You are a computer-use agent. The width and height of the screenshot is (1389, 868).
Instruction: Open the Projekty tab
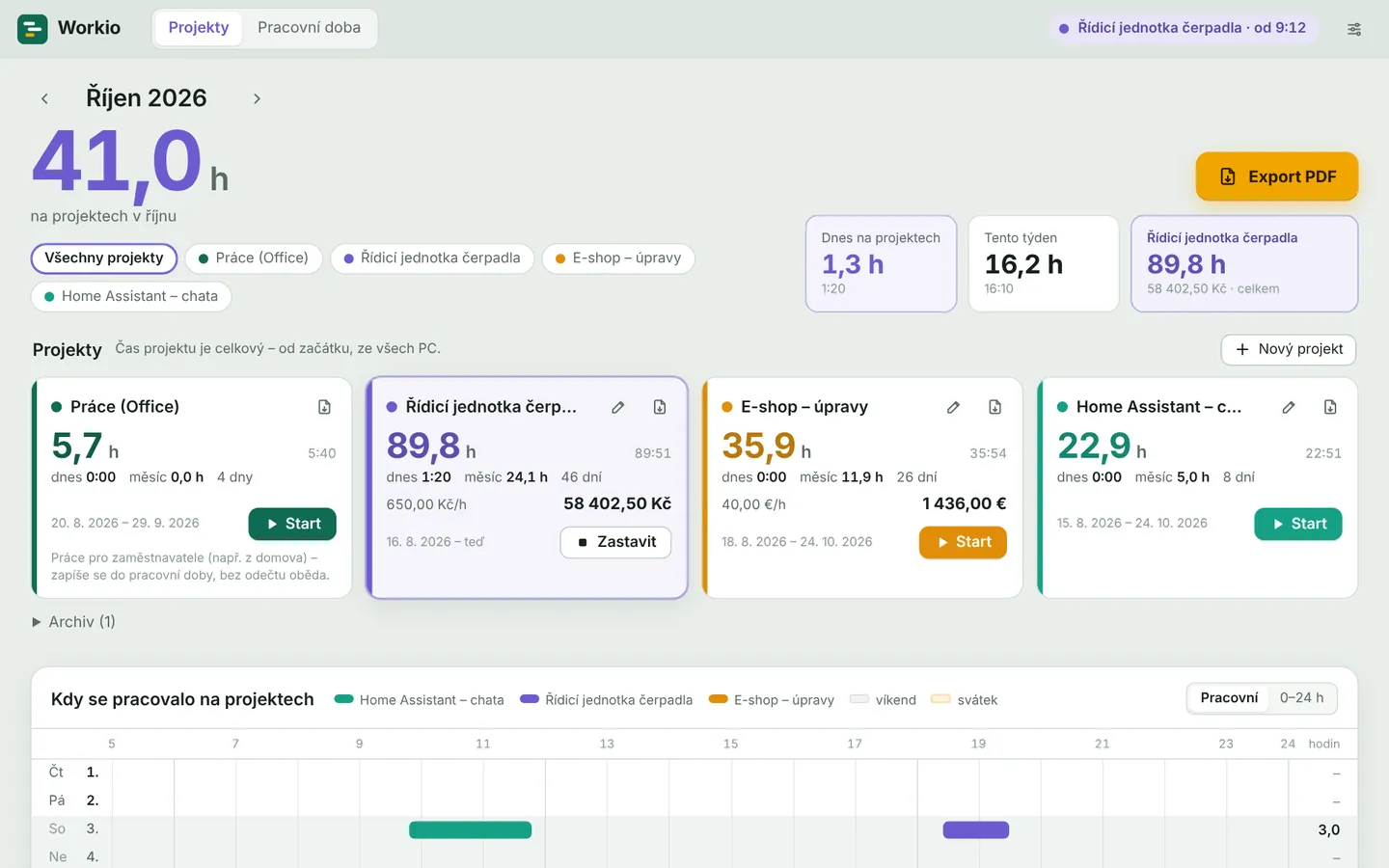[x=199, y=28]
